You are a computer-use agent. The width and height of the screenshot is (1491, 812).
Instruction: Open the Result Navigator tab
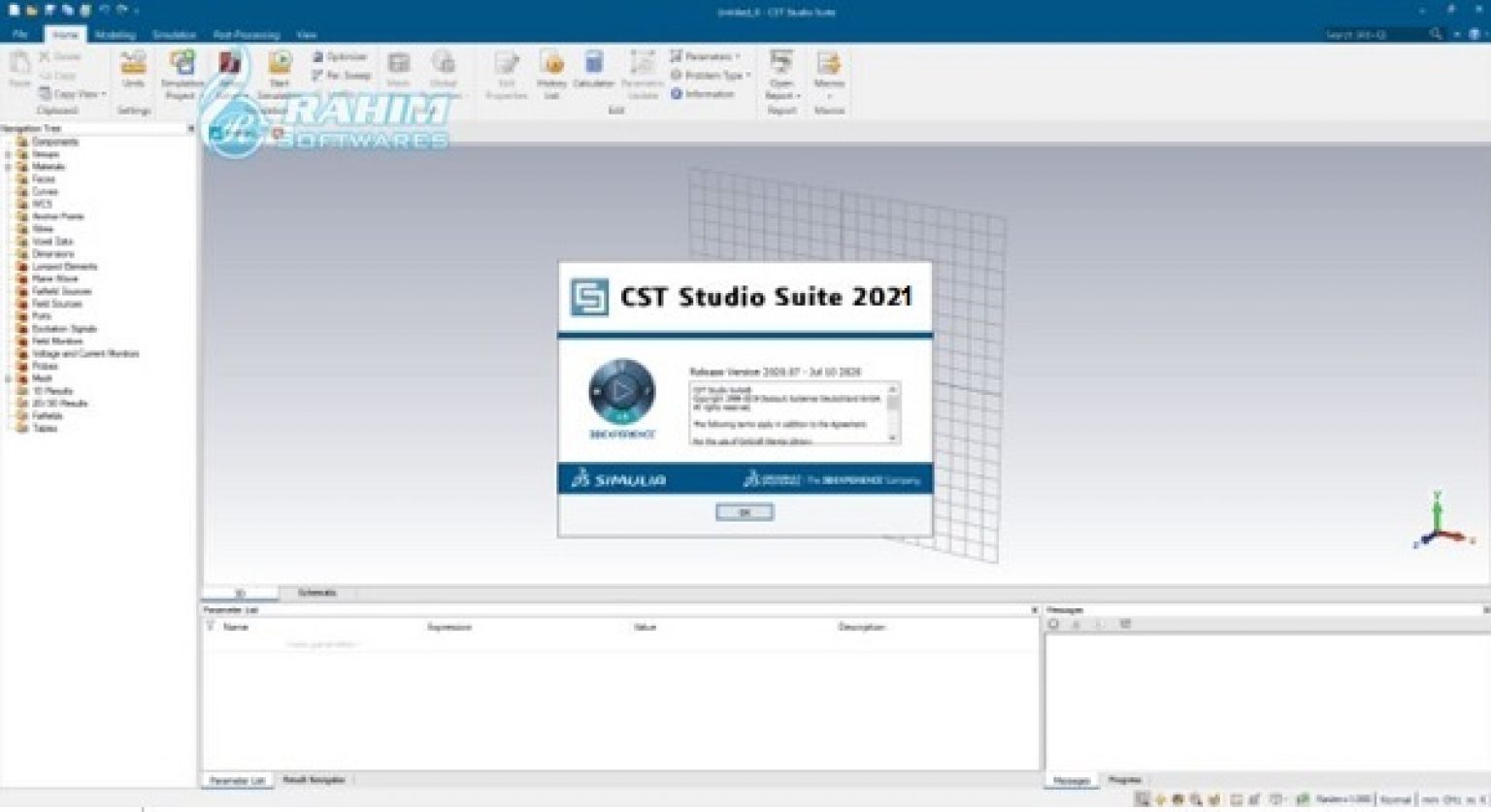point(313,780)
